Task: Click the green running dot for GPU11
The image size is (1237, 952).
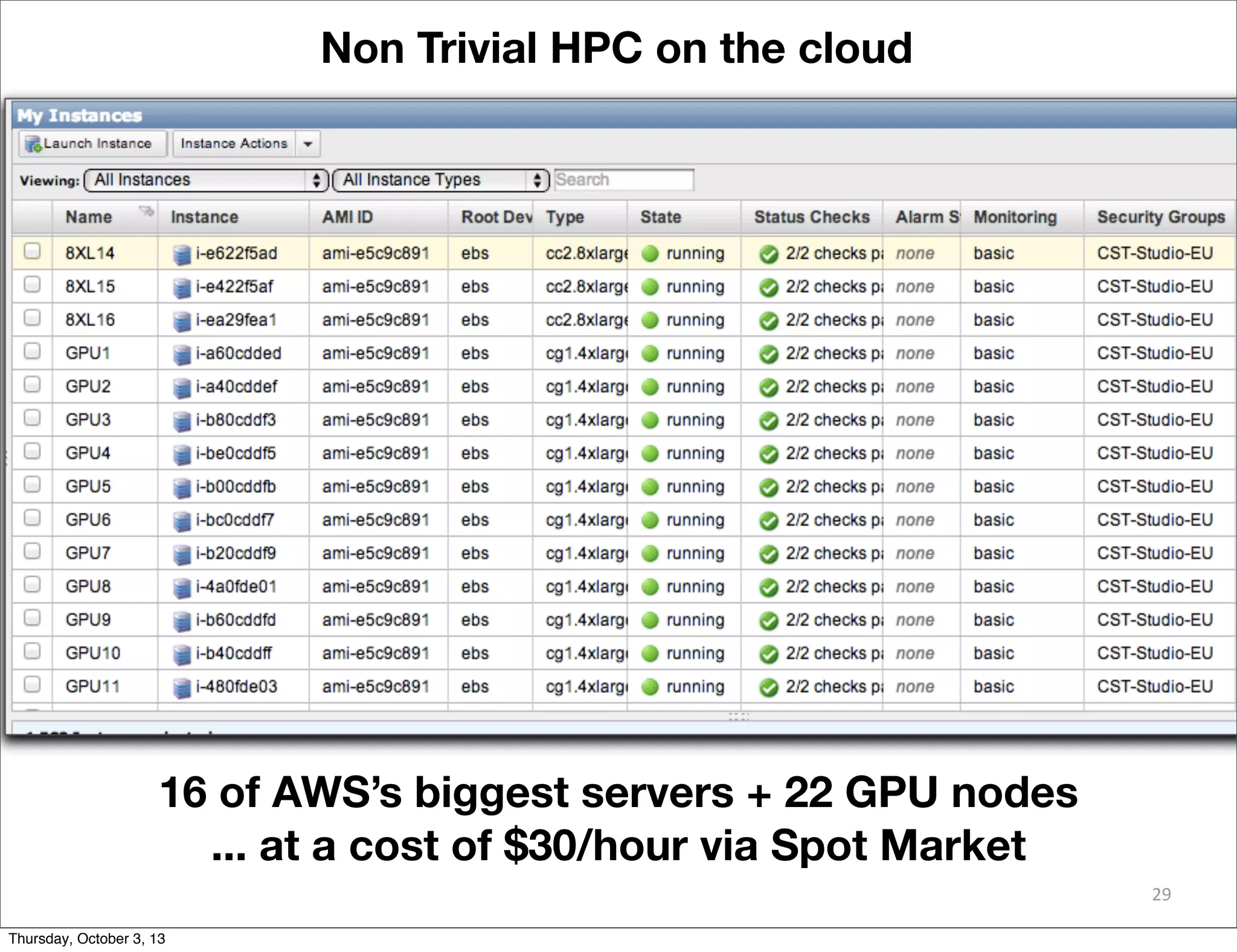Action: [x=650, y=687]
